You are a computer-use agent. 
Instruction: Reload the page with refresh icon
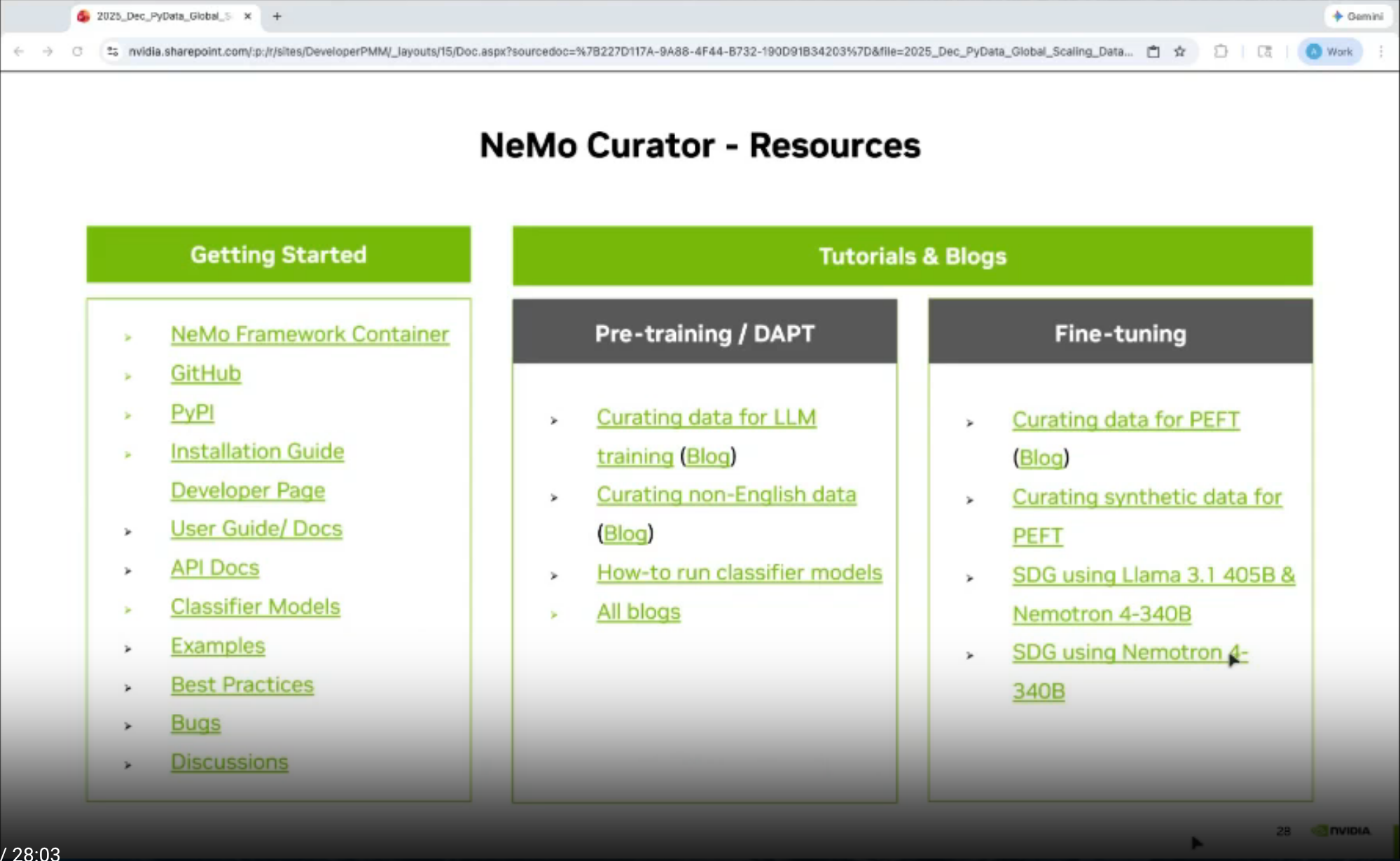point(77,51)
